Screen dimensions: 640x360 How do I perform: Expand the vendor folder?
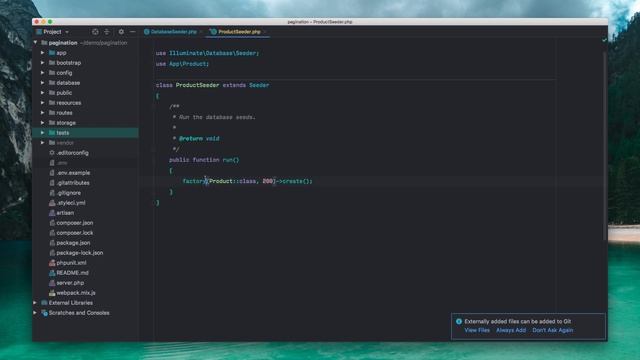[x=42, y=143]
